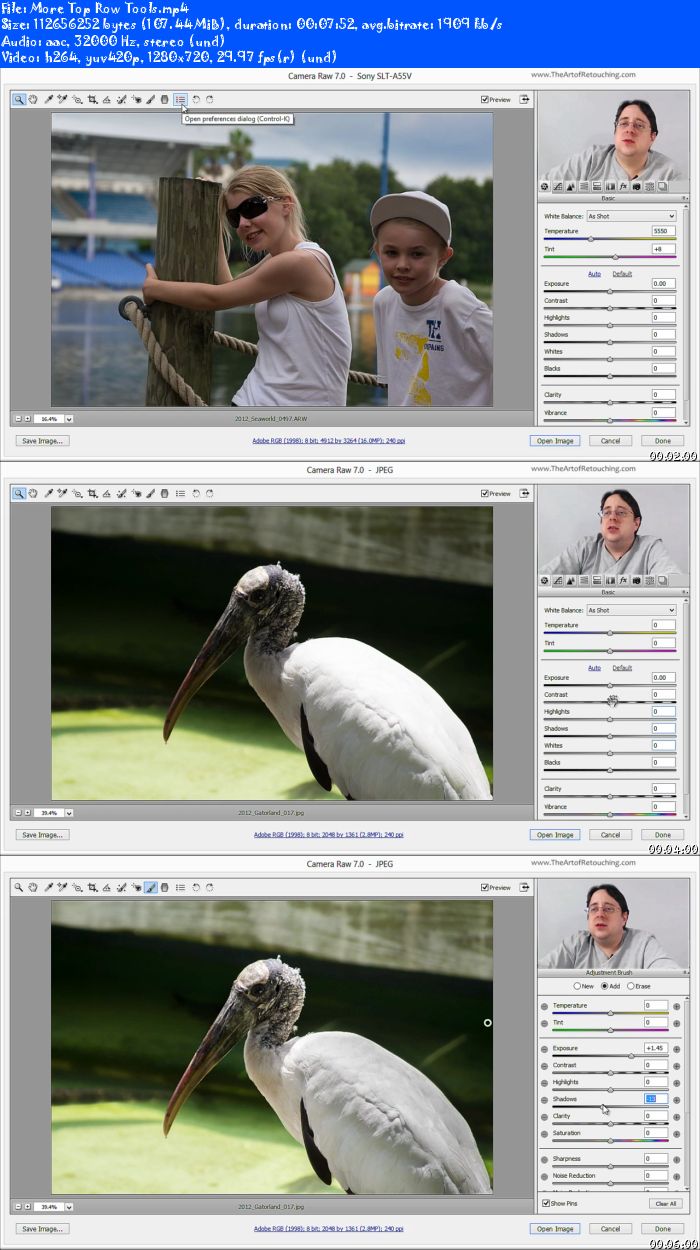Click the highlighted Adjustment Brush tool icon in the Adjustment Brush window
This screenshot has height=1250, width=700.
150,887
